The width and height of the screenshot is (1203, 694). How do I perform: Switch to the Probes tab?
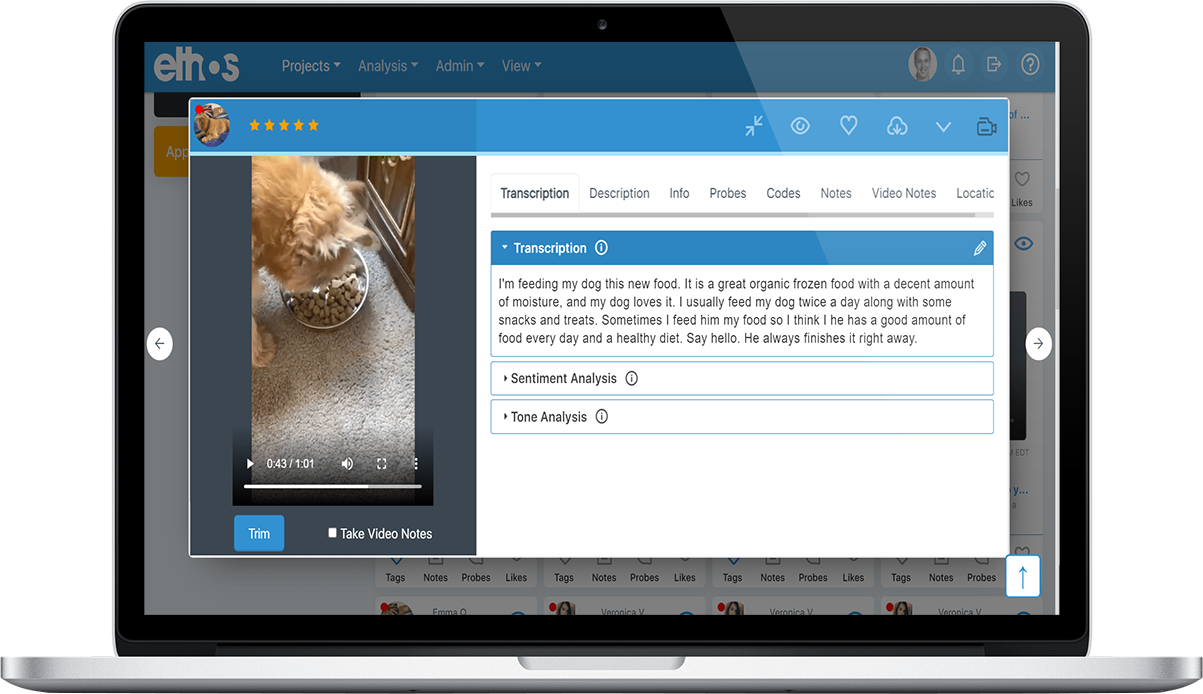(x=727, y=193)
